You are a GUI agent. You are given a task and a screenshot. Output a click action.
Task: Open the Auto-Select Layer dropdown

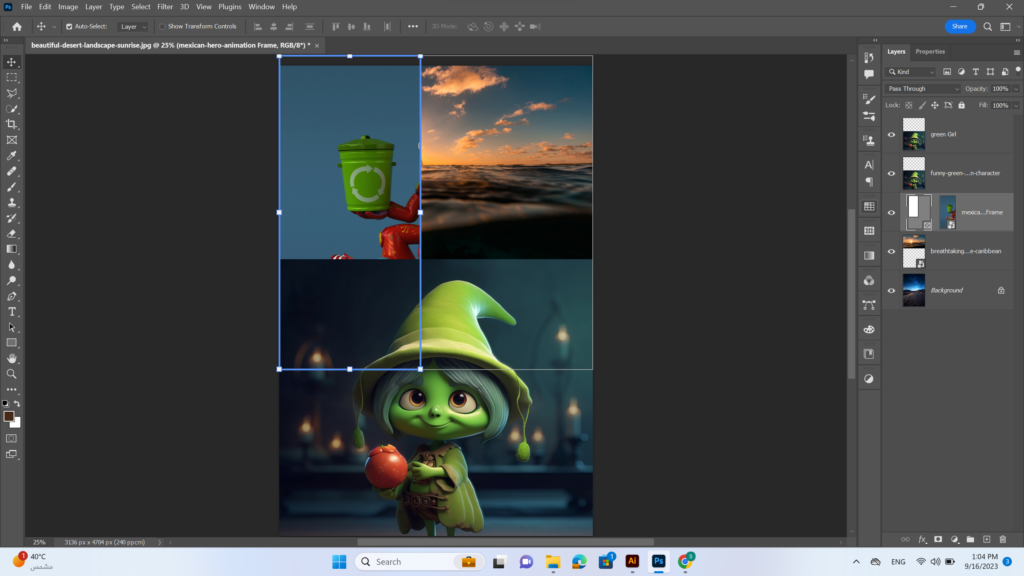point(133,27)
